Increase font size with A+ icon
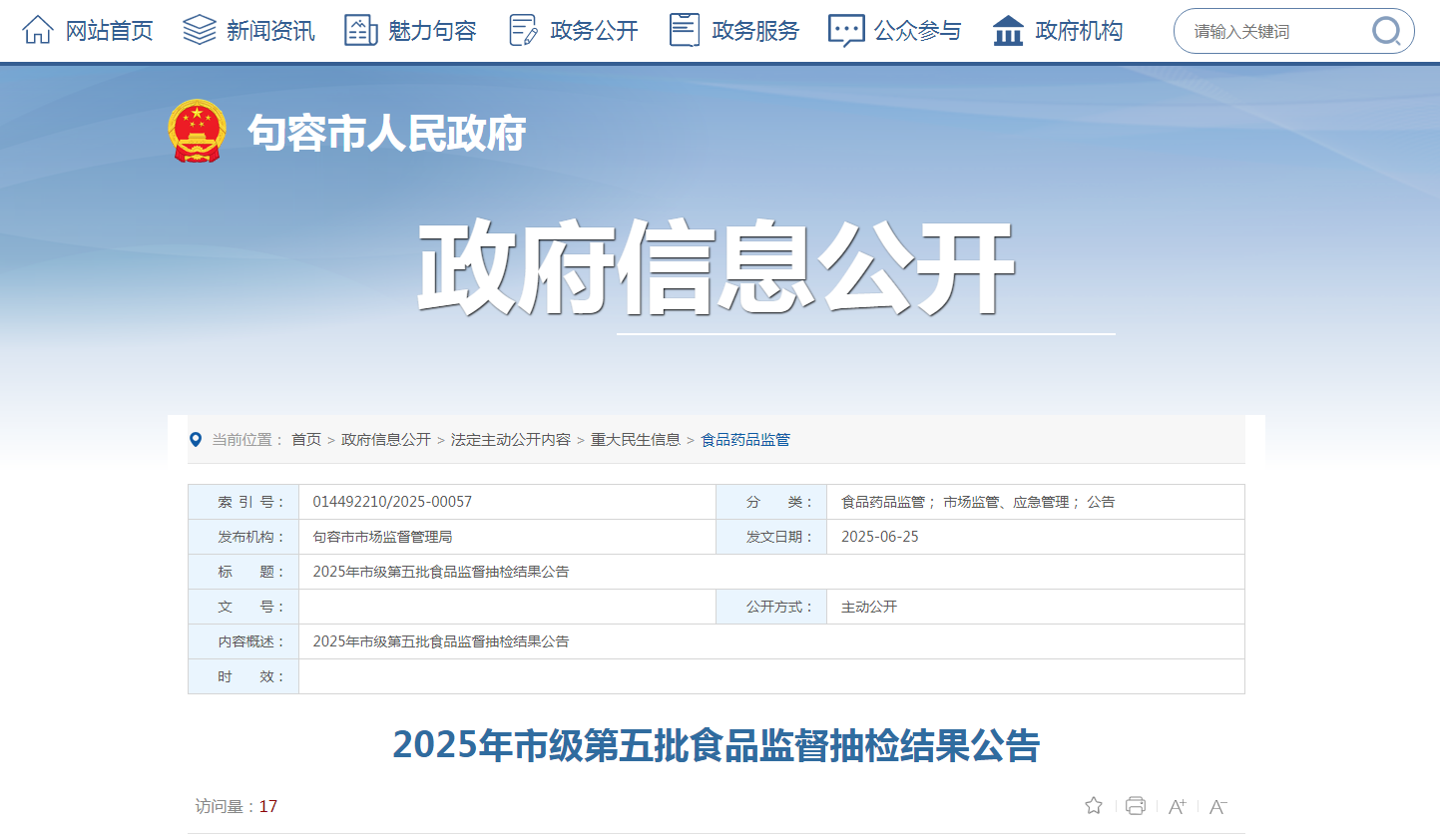The image size is (1440, 840). click(x=1177, y=806)
